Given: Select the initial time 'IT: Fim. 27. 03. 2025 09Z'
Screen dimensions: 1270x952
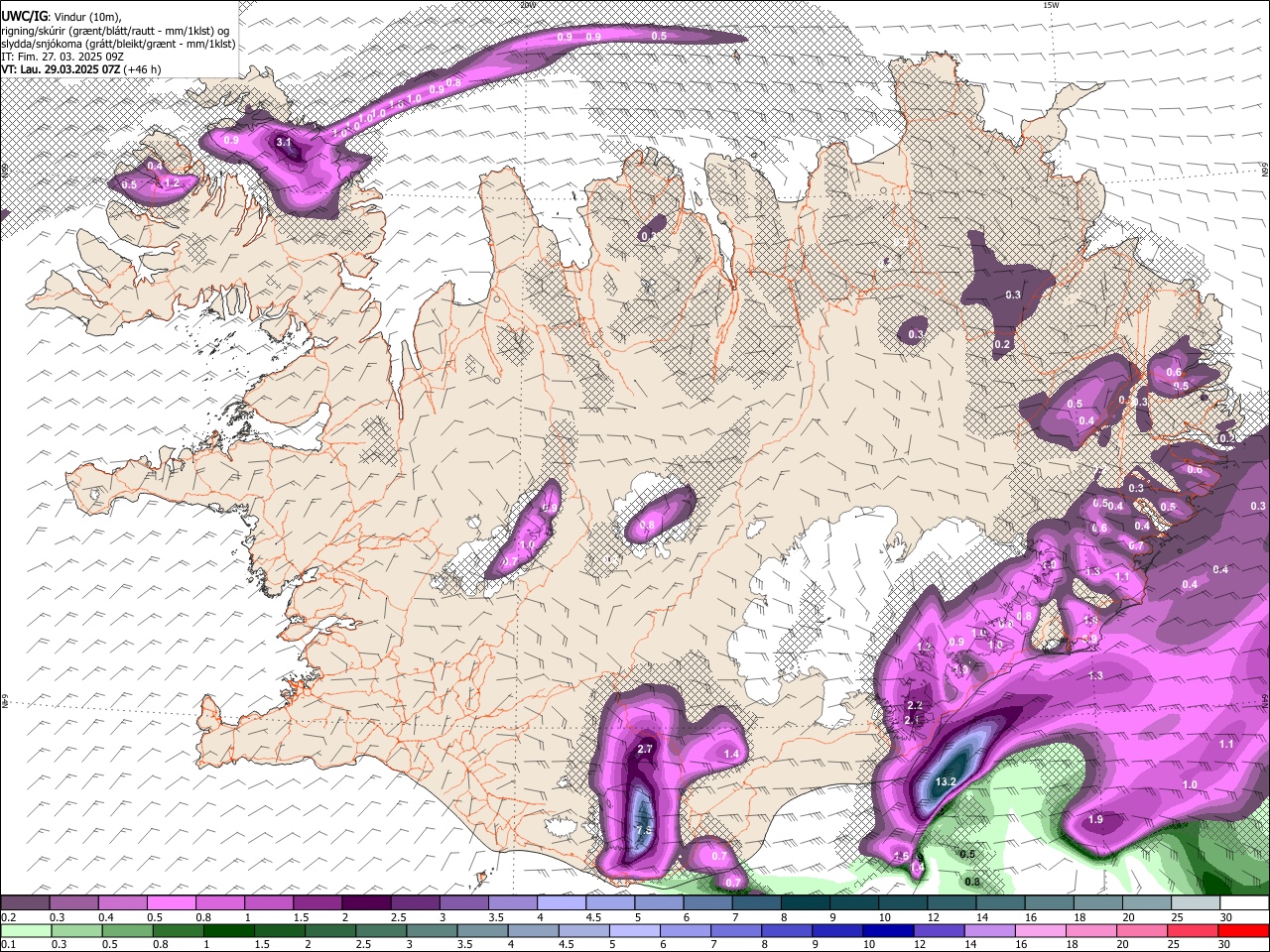Looking at the screenshot, I should click(63, 57).
